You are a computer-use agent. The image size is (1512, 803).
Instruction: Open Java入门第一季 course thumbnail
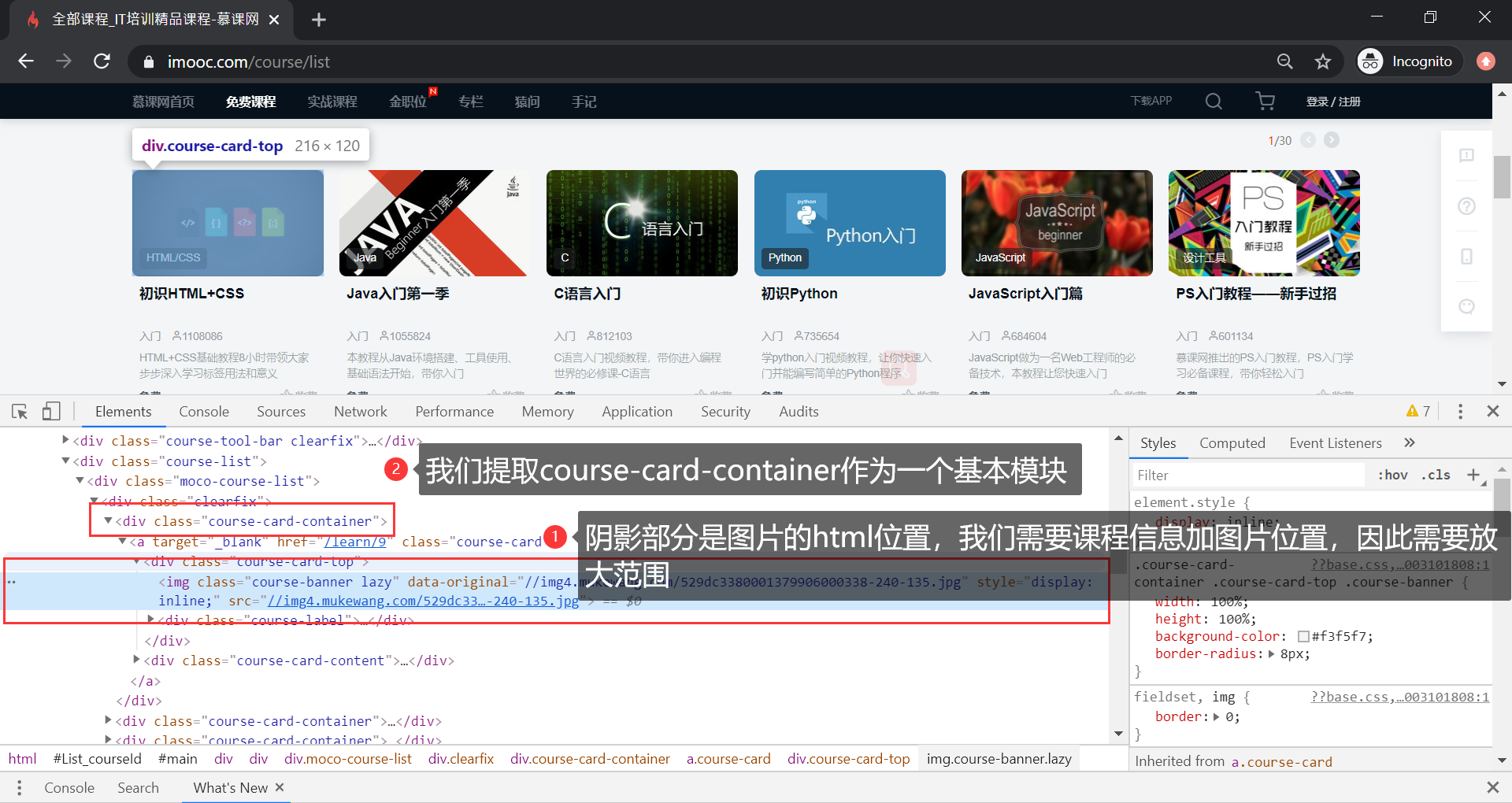[435, 223]
